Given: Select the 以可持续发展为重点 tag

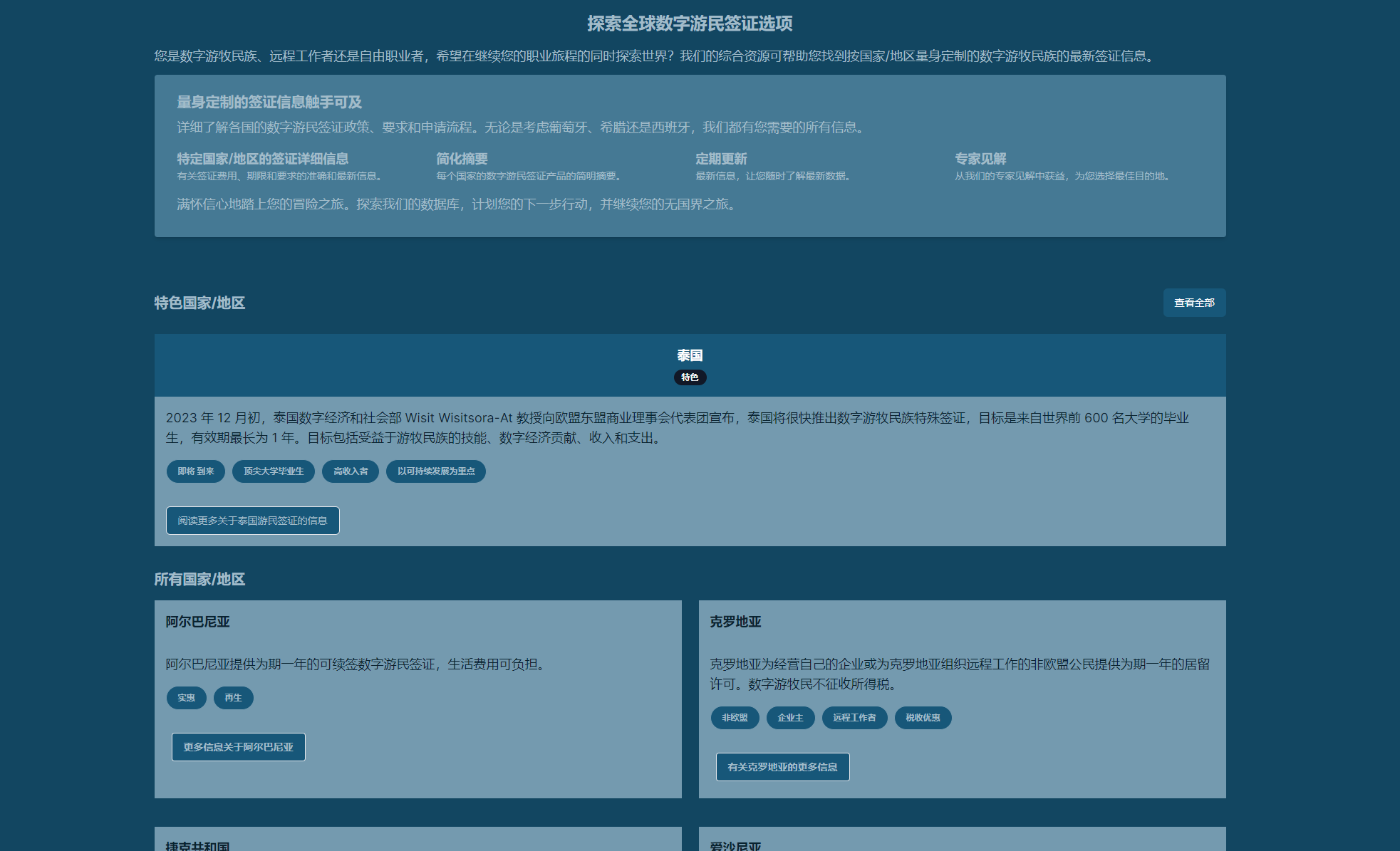Looking at the screenshot, I should pos(436,471).
